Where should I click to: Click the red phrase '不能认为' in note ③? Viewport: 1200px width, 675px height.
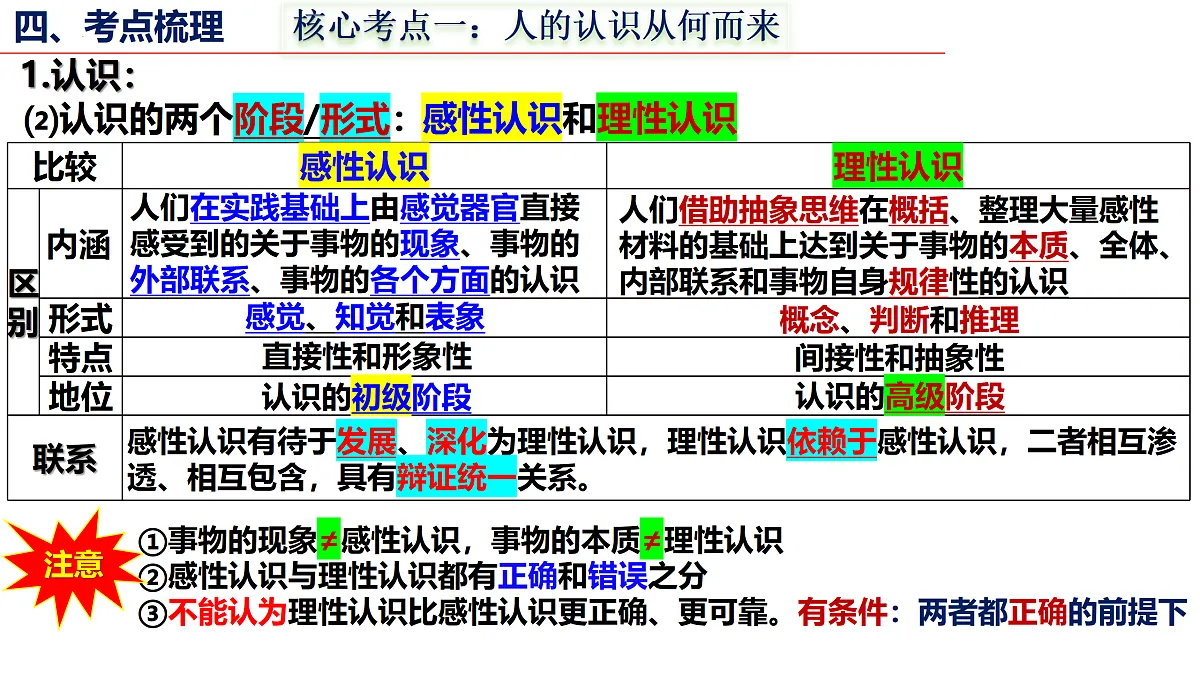coord(227,613)
